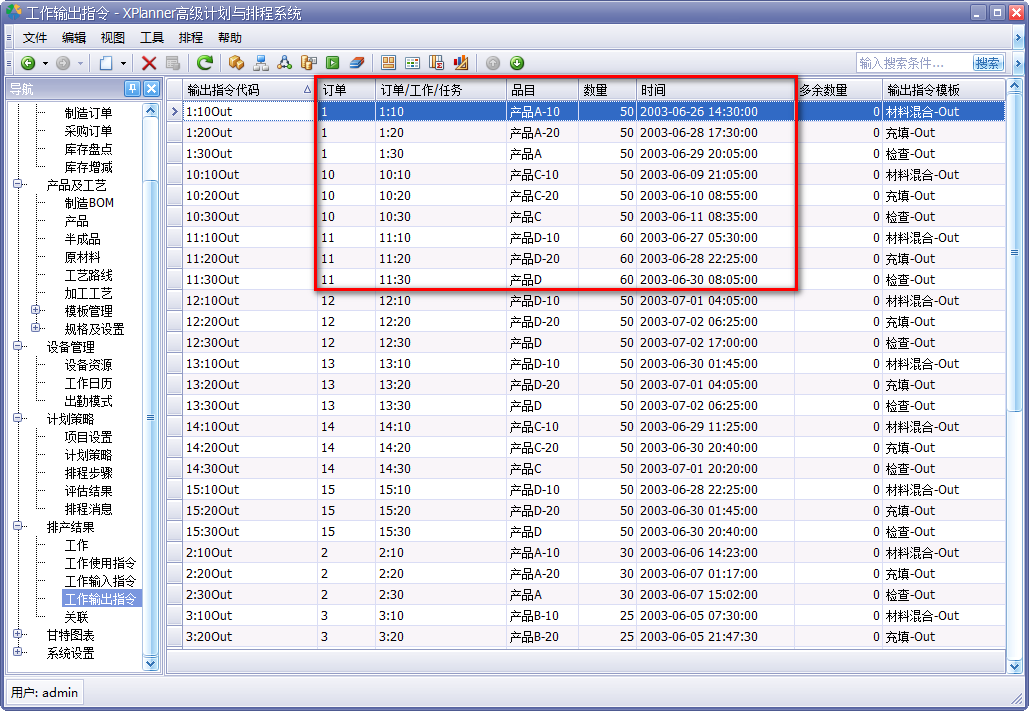Select 采购订单 in navigation tree
1029x711 pixels.
pyautogui.click(x=88, y=131)
